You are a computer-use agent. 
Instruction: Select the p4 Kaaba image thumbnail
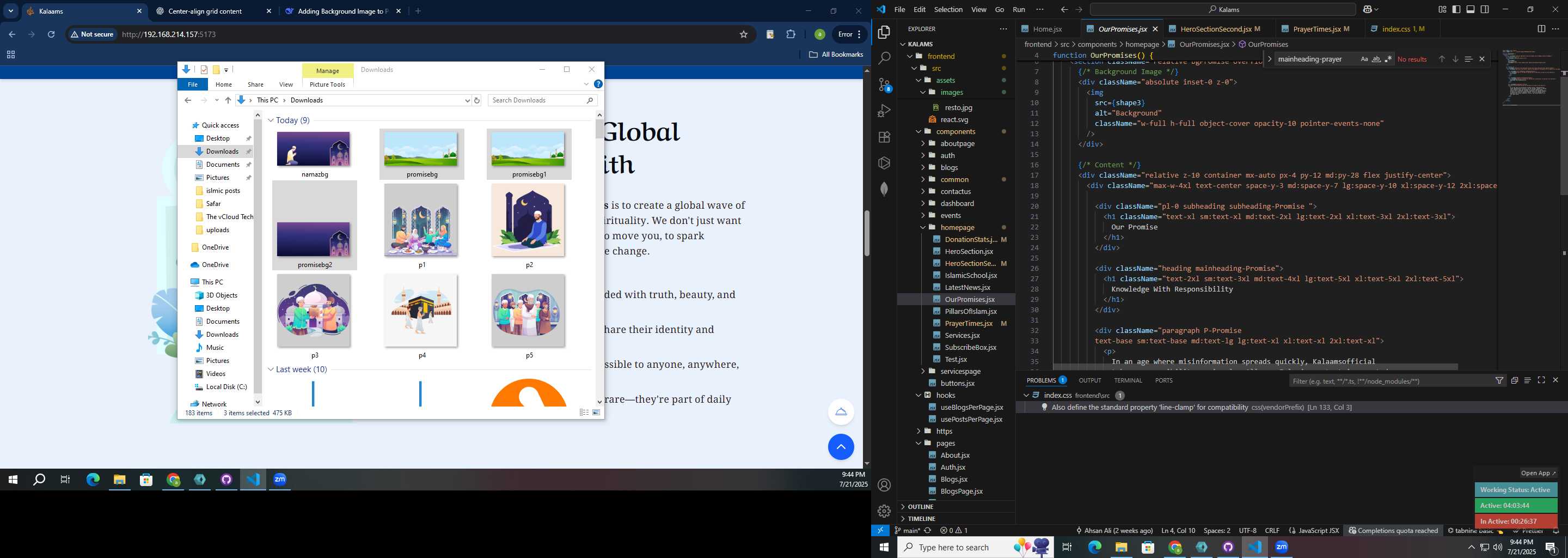pyautogui.click(x=421, y=311)
